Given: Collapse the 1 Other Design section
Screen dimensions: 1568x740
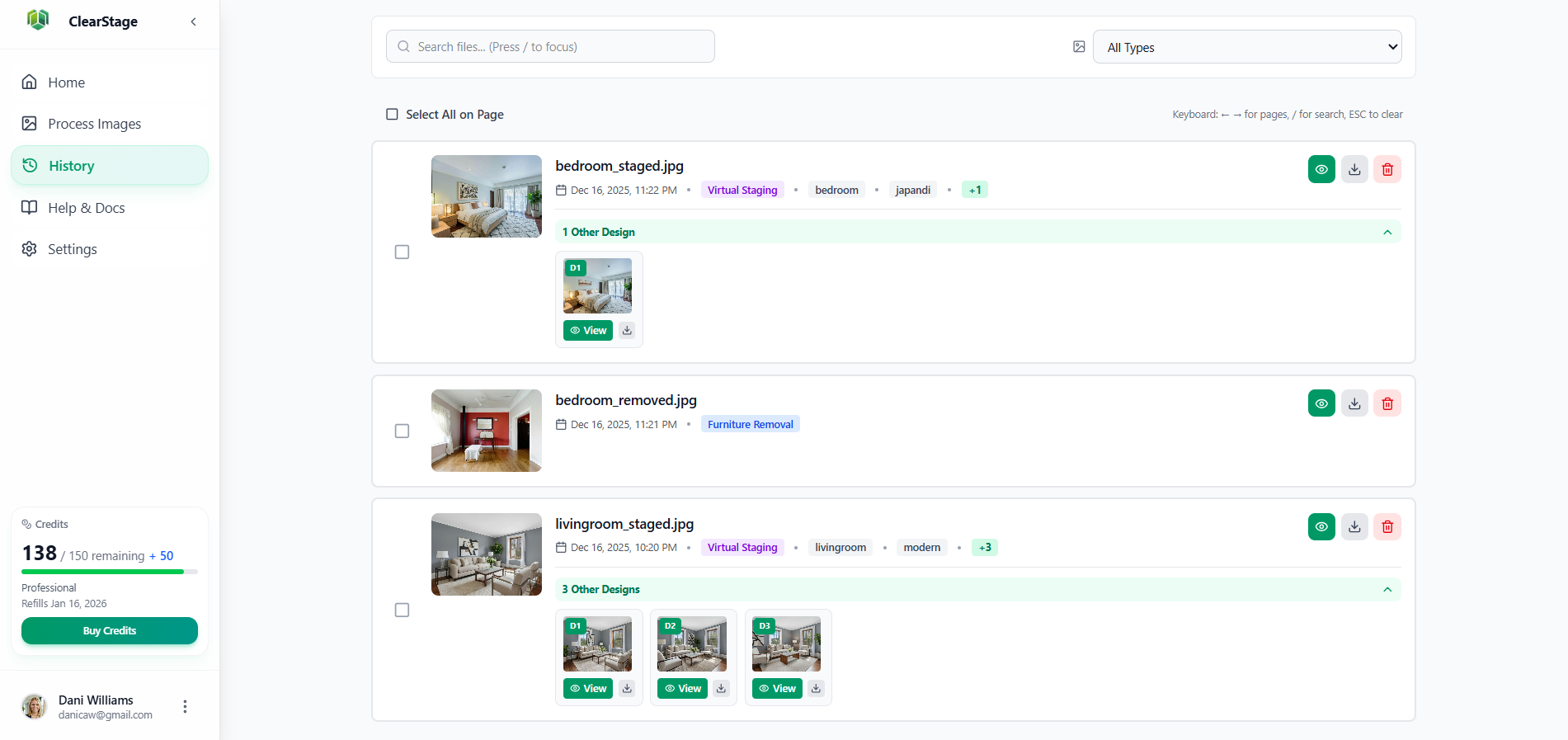Looking at the screenshot, I should pyautogui.click(x=978, y=232).
